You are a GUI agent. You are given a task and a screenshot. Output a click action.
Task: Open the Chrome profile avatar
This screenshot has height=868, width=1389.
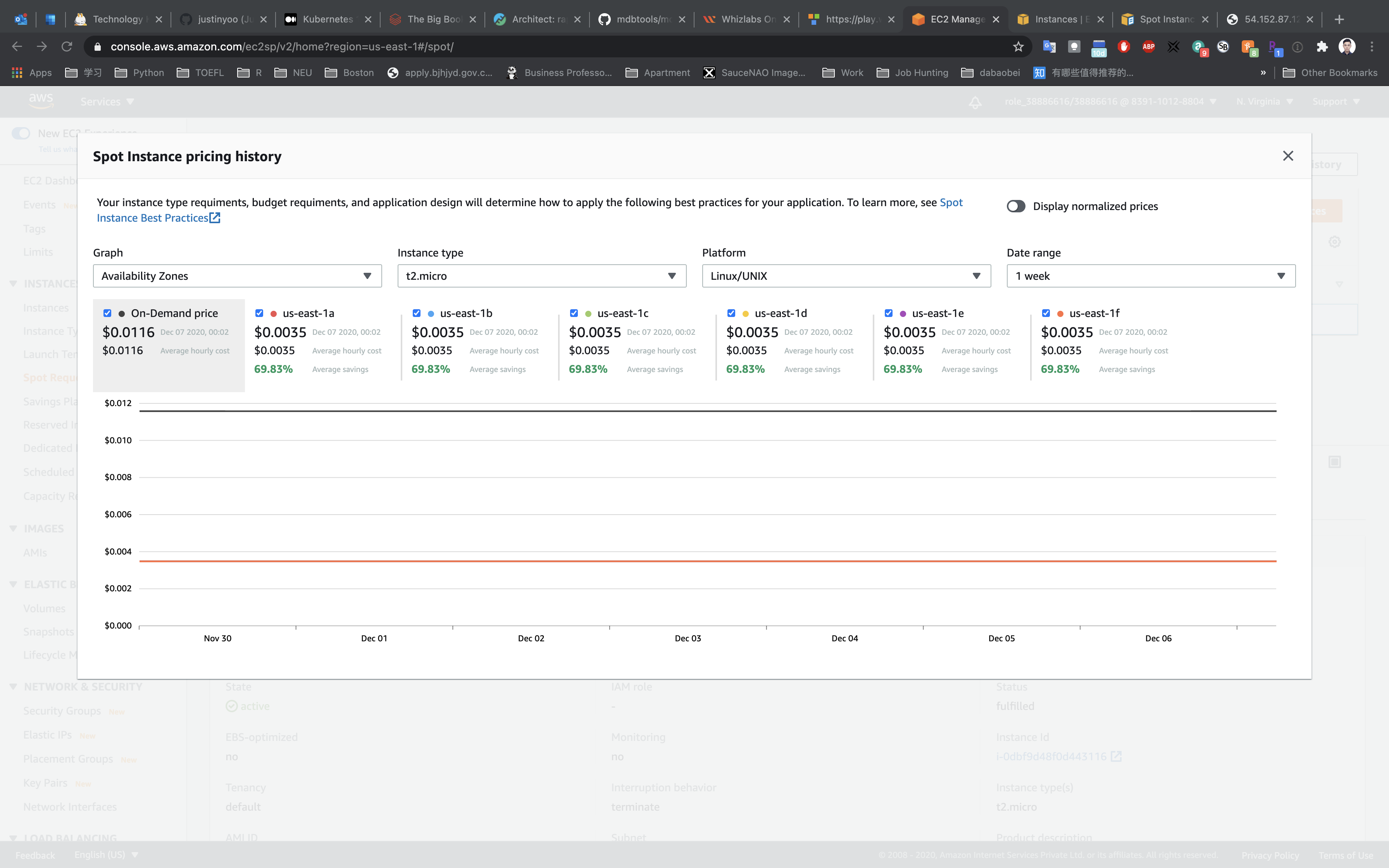pyautogui.click(x=1346, y=46)
